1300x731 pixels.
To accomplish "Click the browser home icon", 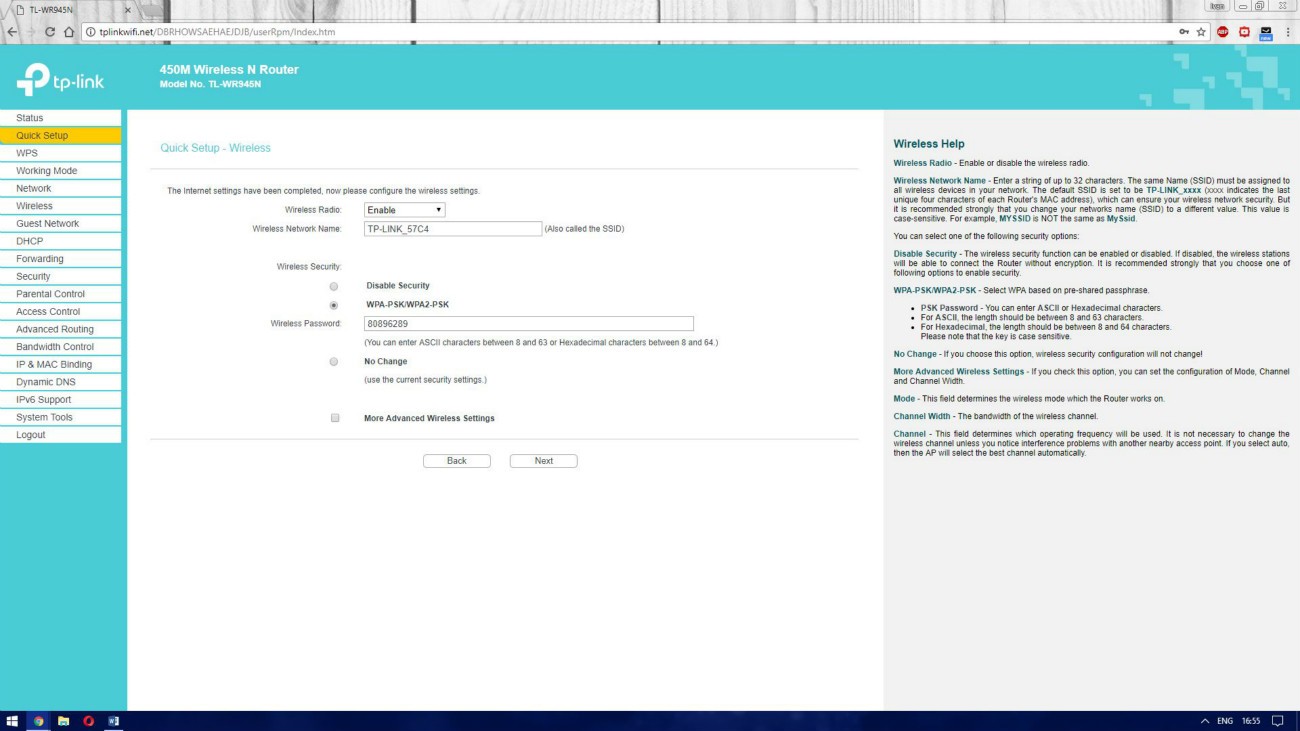I will coord(69,32).
